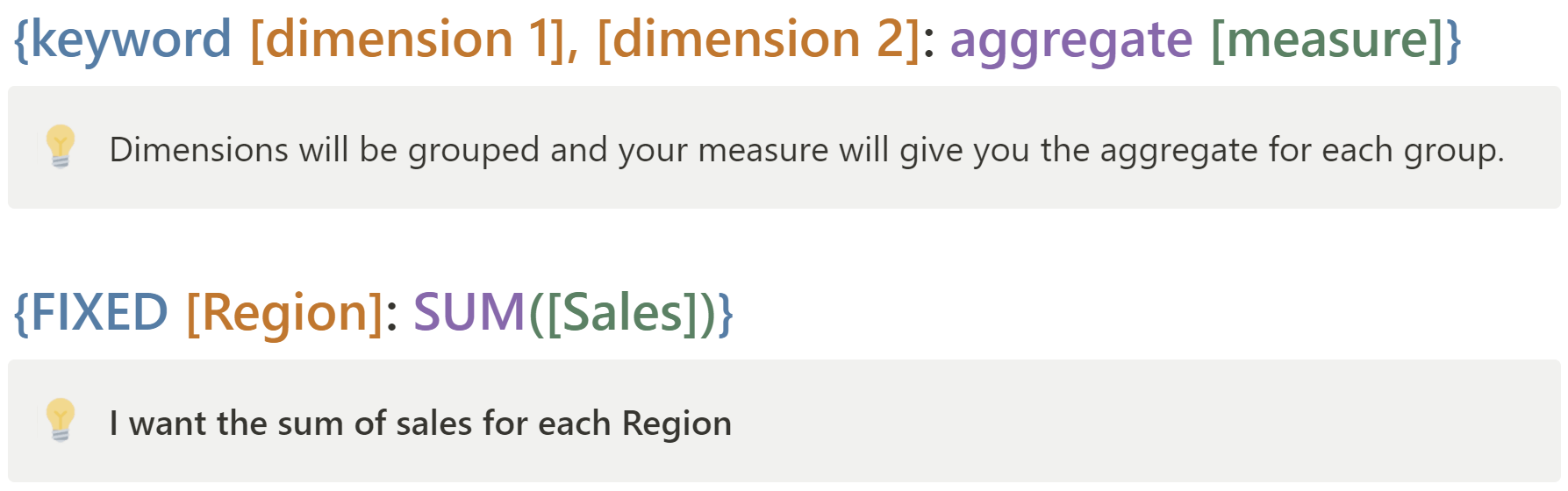Click the colon after "[dimension 2]"
Screen dimensions: 1568x491
(x=930, y=44)
